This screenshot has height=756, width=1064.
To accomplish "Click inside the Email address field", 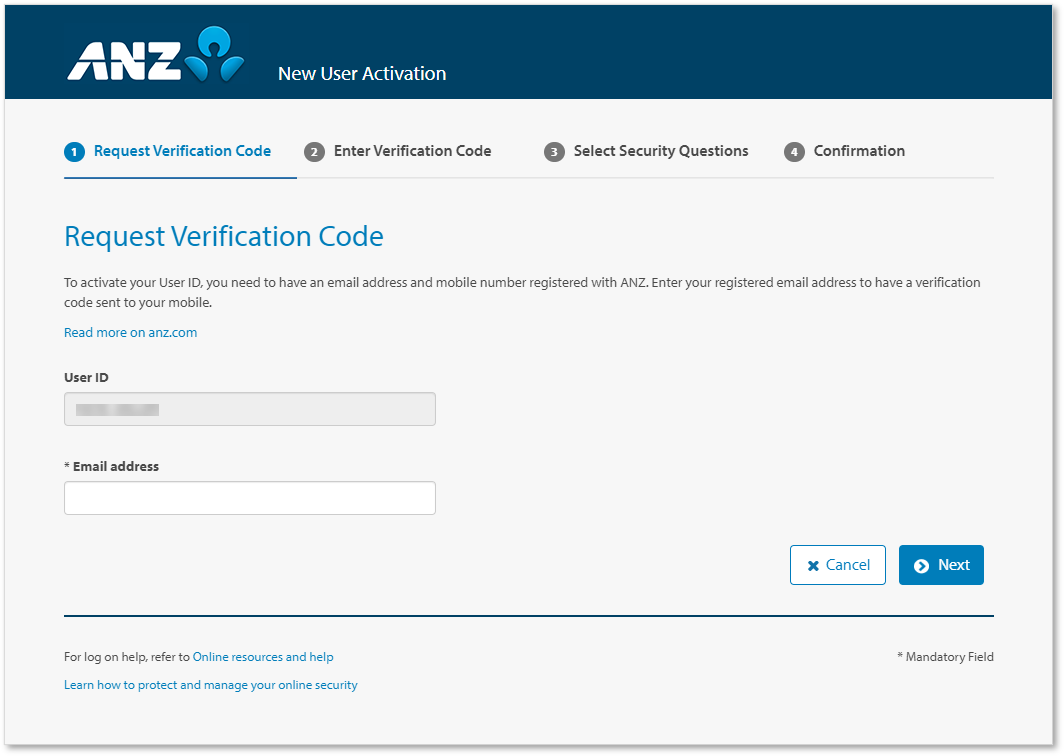I will click(x=249, y=497).
